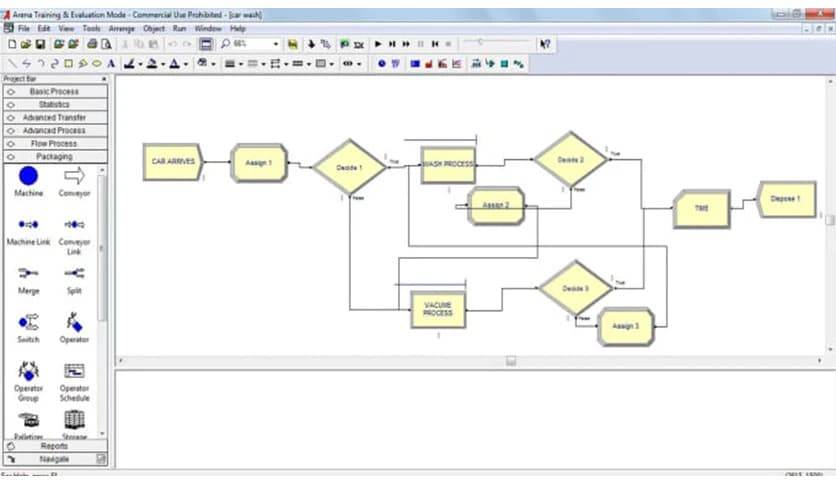
Task: Open the File menu
Action: coord(24,28)
